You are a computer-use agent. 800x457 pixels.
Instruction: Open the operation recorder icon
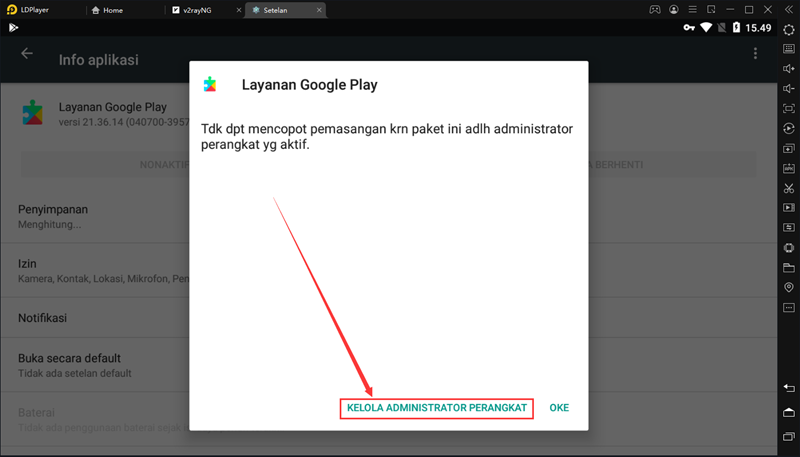789,129
